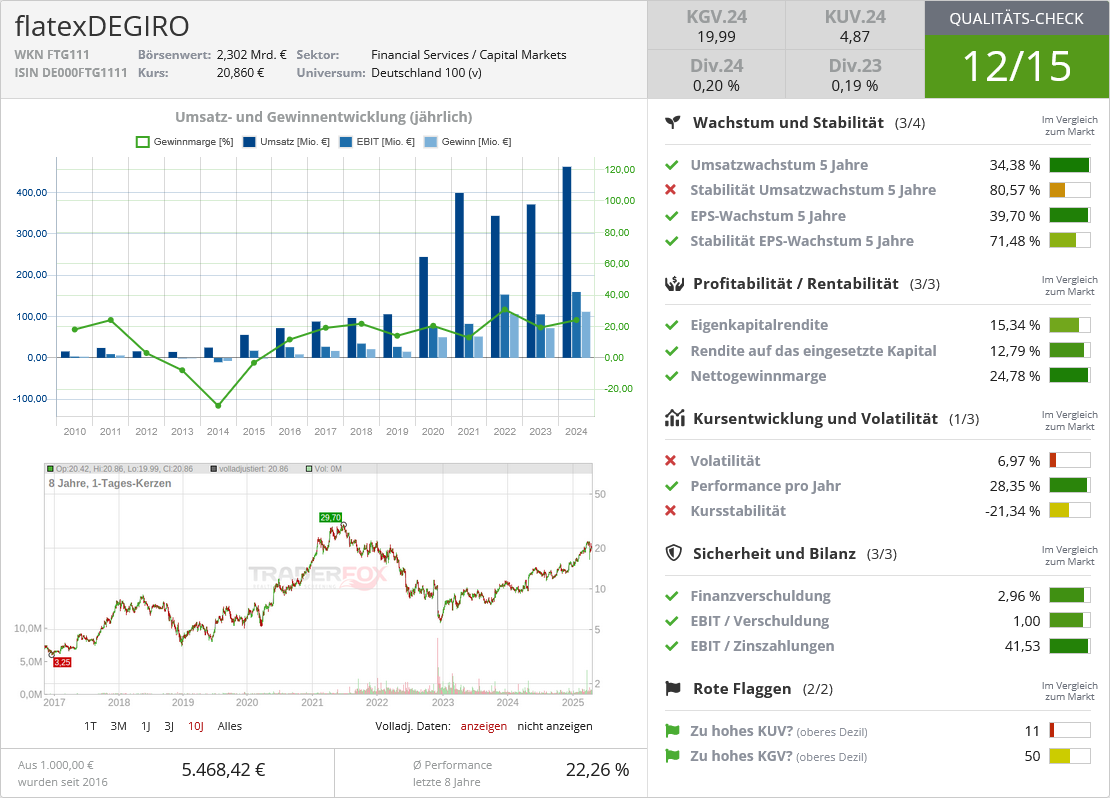Click the chart icon beside Kursentwicklung und Volatilität
This screenshot has height=798, width=1110.
(675, 418)
